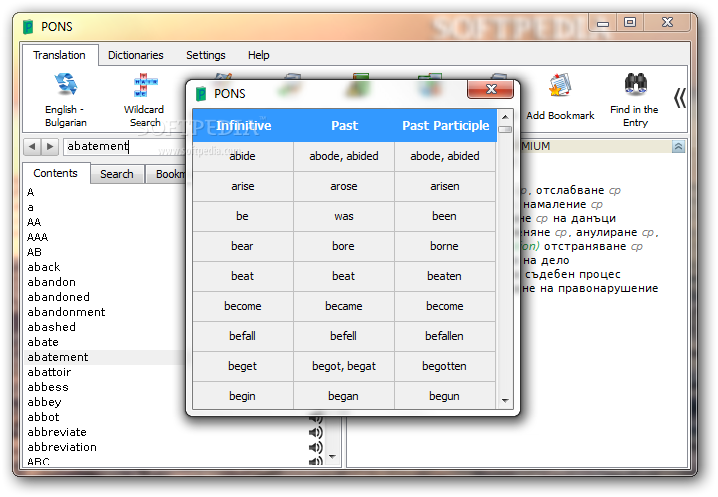Viewport: 718px width, 497px height.
Task: Select 'abandonment' in the word list
Action: tap(66, 312)
